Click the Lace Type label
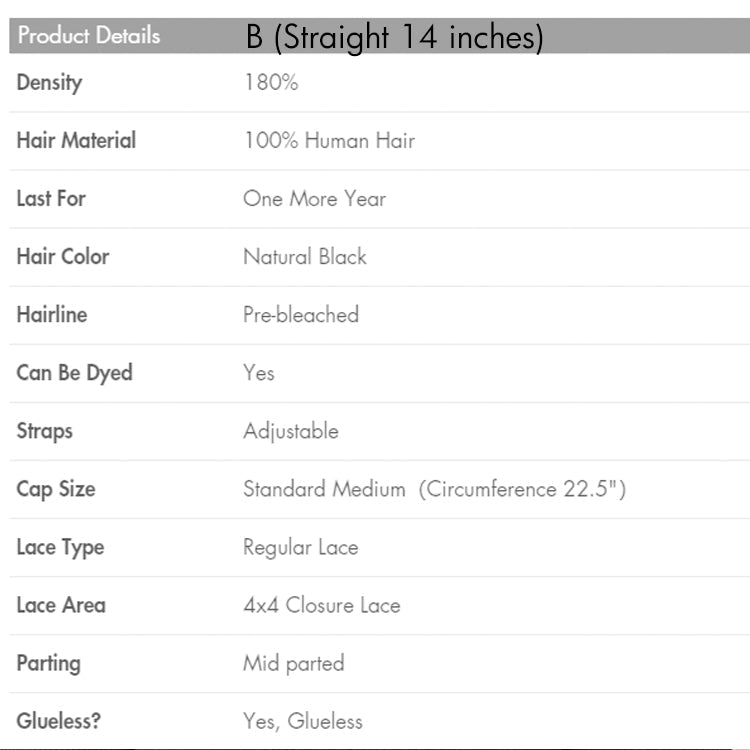This screenshot has width=750, height=750. 60,547
